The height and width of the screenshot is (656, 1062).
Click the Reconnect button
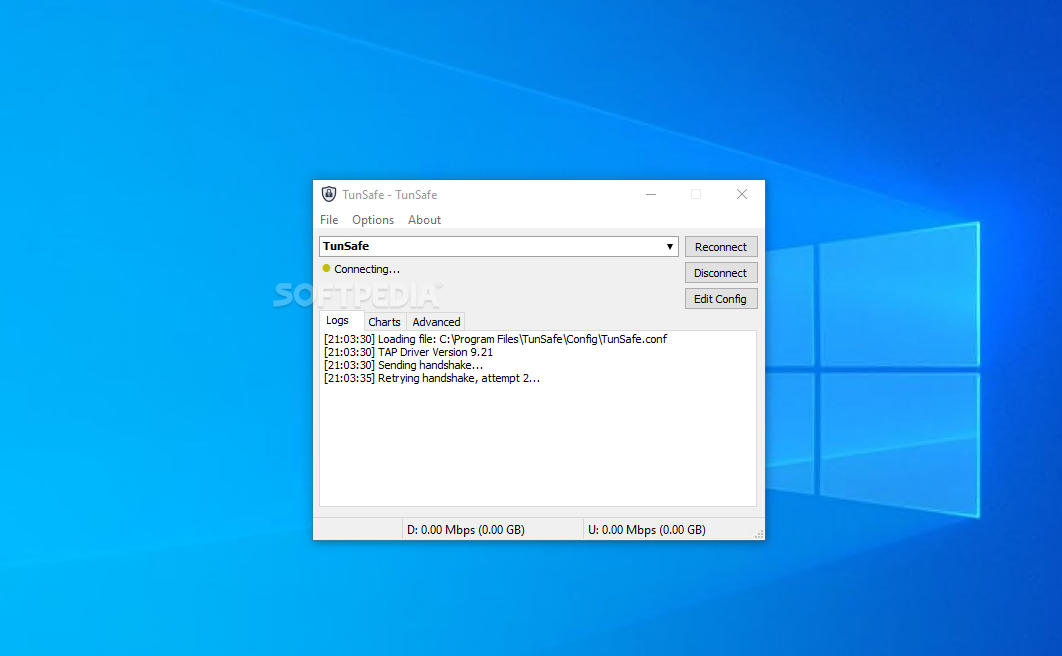pos(721,247)
